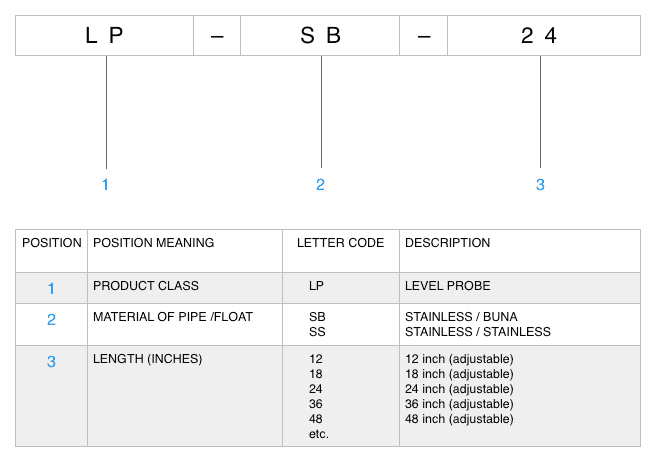Viewport: 660px width, 462px height.
Task: Click blue position number 3 under diagram
Action: pos(540,184)
